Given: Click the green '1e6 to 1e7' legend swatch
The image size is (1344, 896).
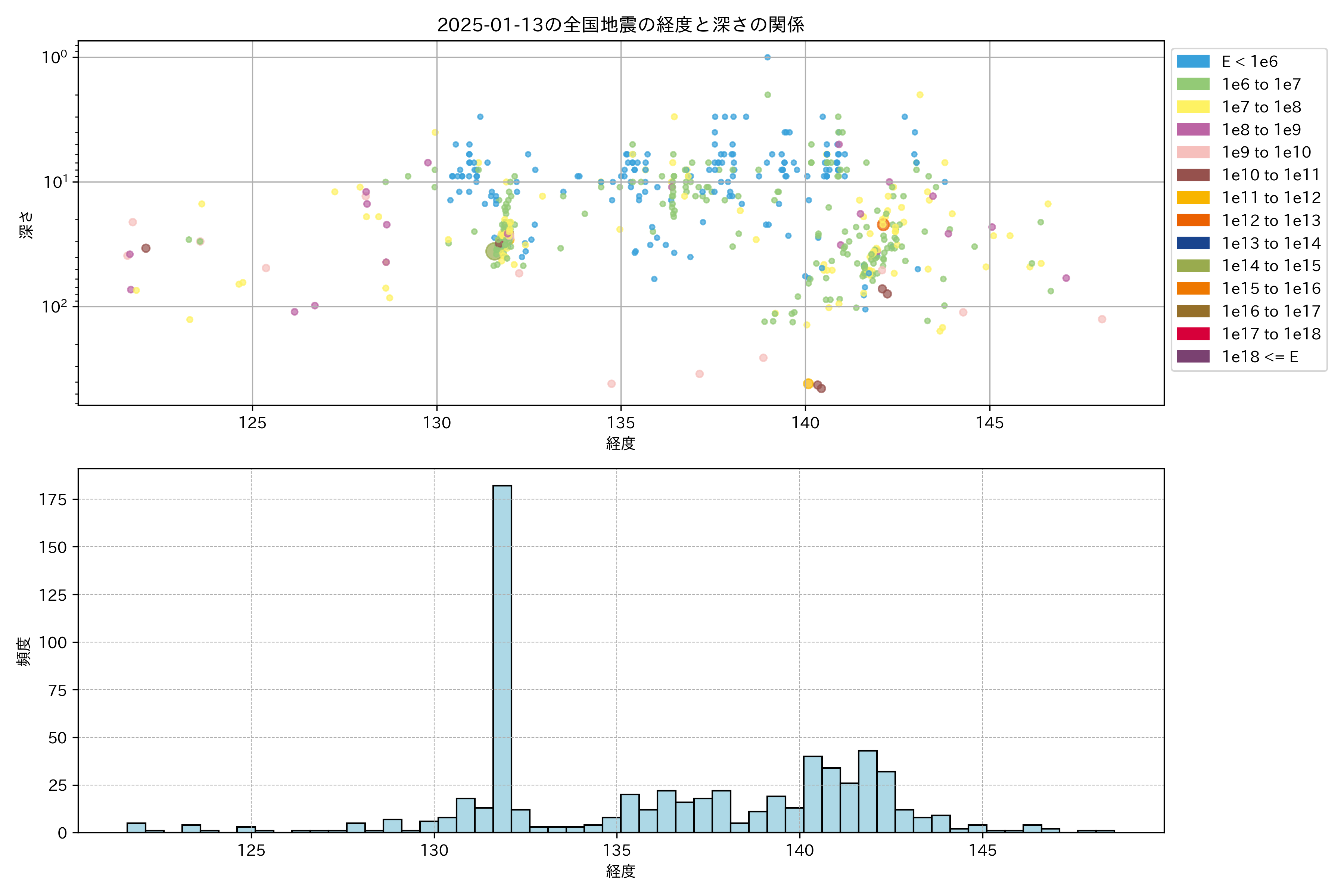Looking at the screenshot, I should pos(1193,85).
